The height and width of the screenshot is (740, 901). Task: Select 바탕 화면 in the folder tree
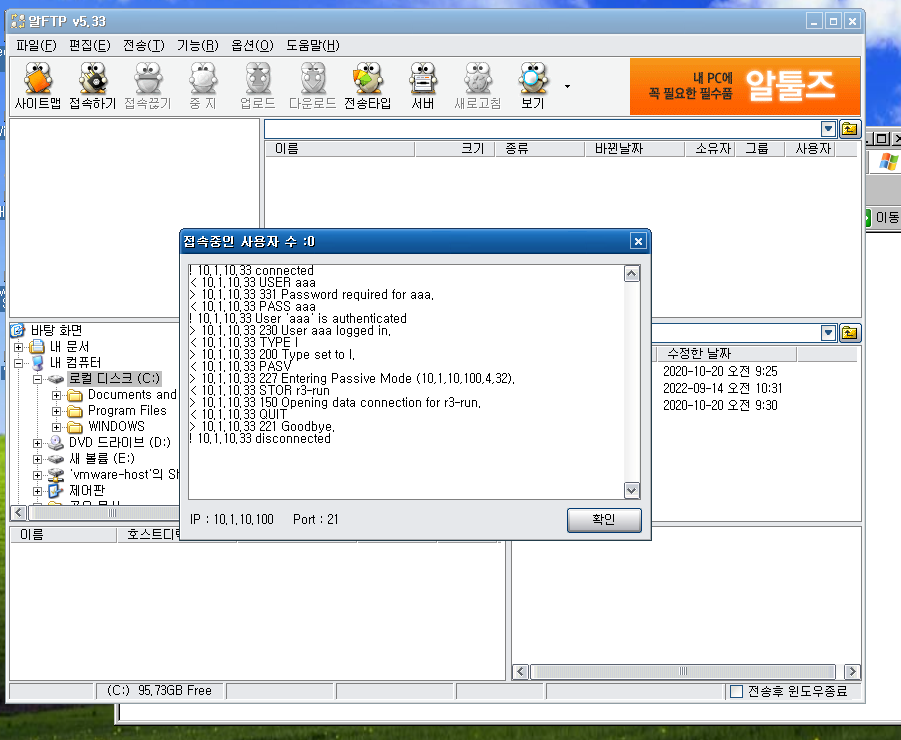pos(56,330)
